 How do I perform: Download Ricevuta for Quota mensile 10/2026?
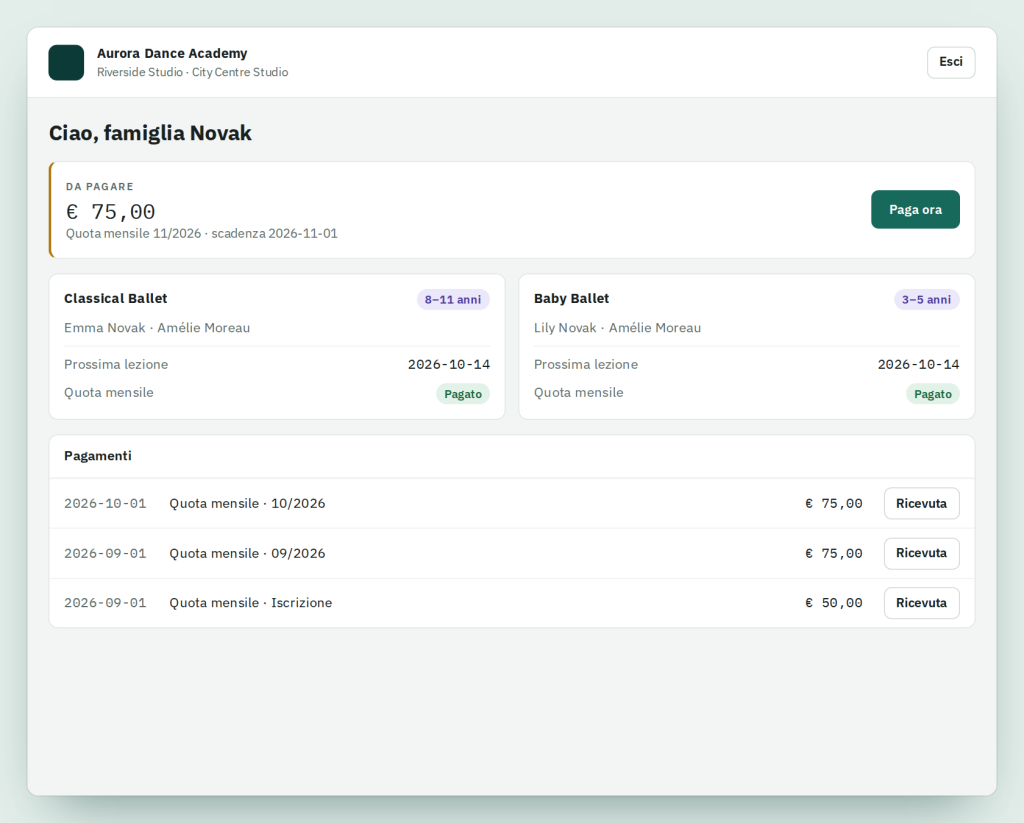click(921, 504)
